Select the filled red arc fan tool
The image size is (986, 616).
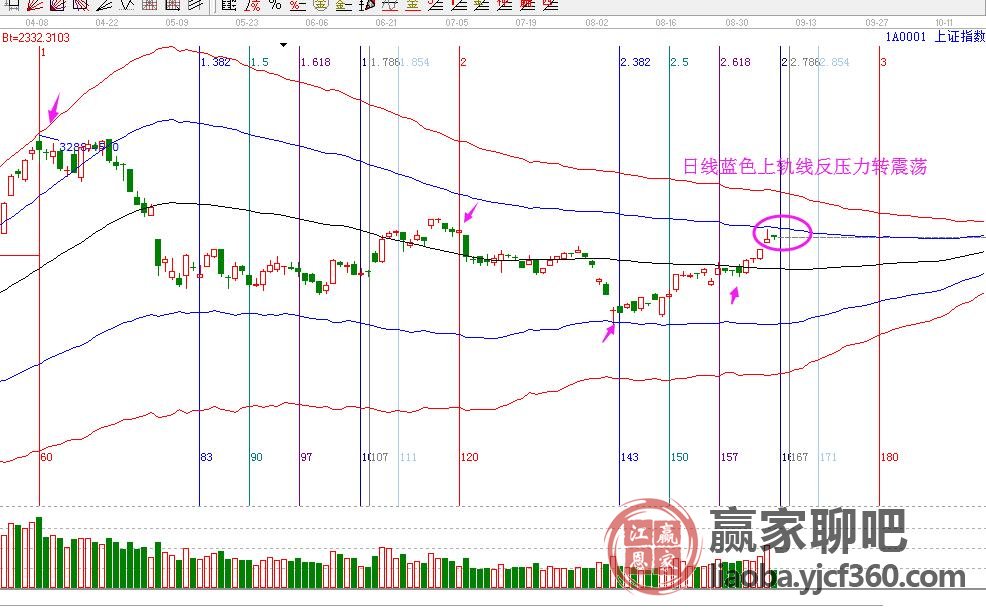coord(57,5)
